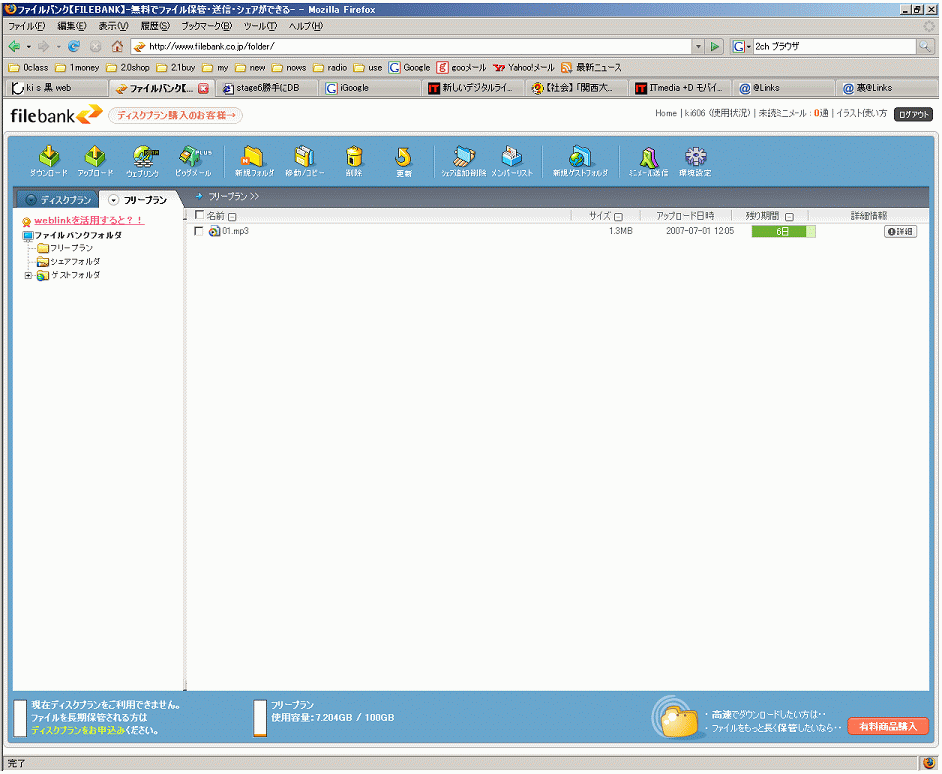Viewport: 942px width, 774px height.
Task: Toggle select-all checkbox beside 名前 header
Action: [x=199, y=215]
